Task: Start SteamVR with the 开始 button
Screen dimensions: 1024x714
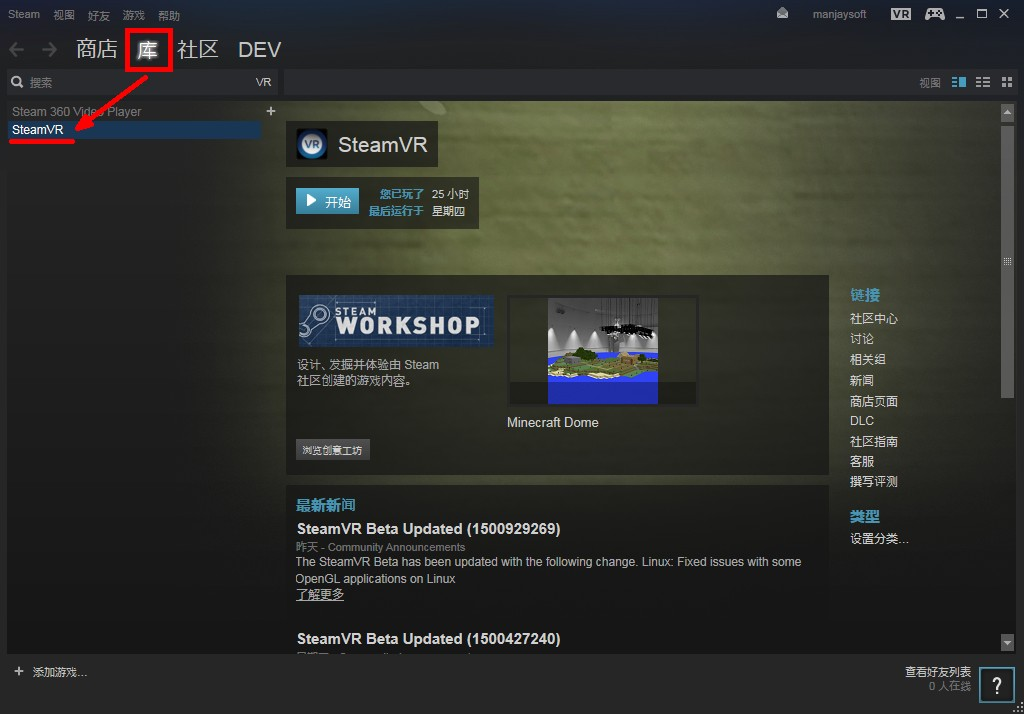Action: [x=327, y=201]
